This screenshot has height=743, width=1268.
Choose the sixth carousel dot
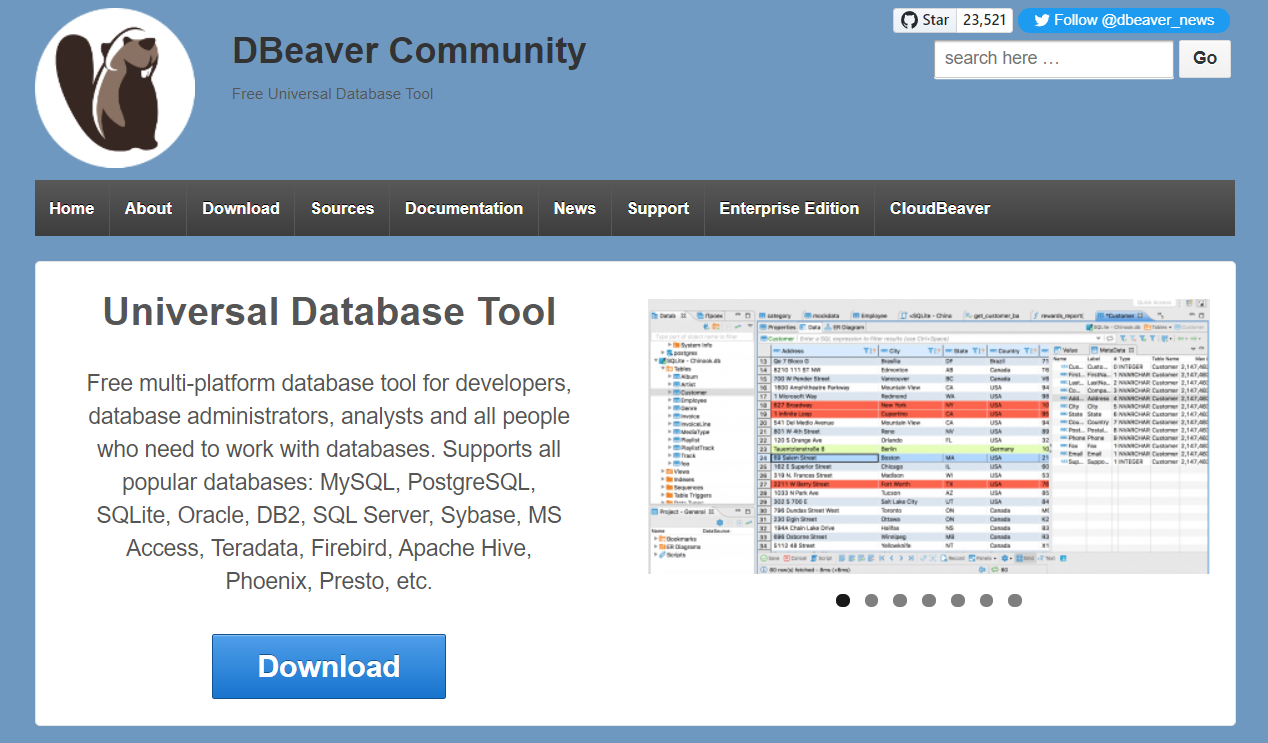(986, 600)
